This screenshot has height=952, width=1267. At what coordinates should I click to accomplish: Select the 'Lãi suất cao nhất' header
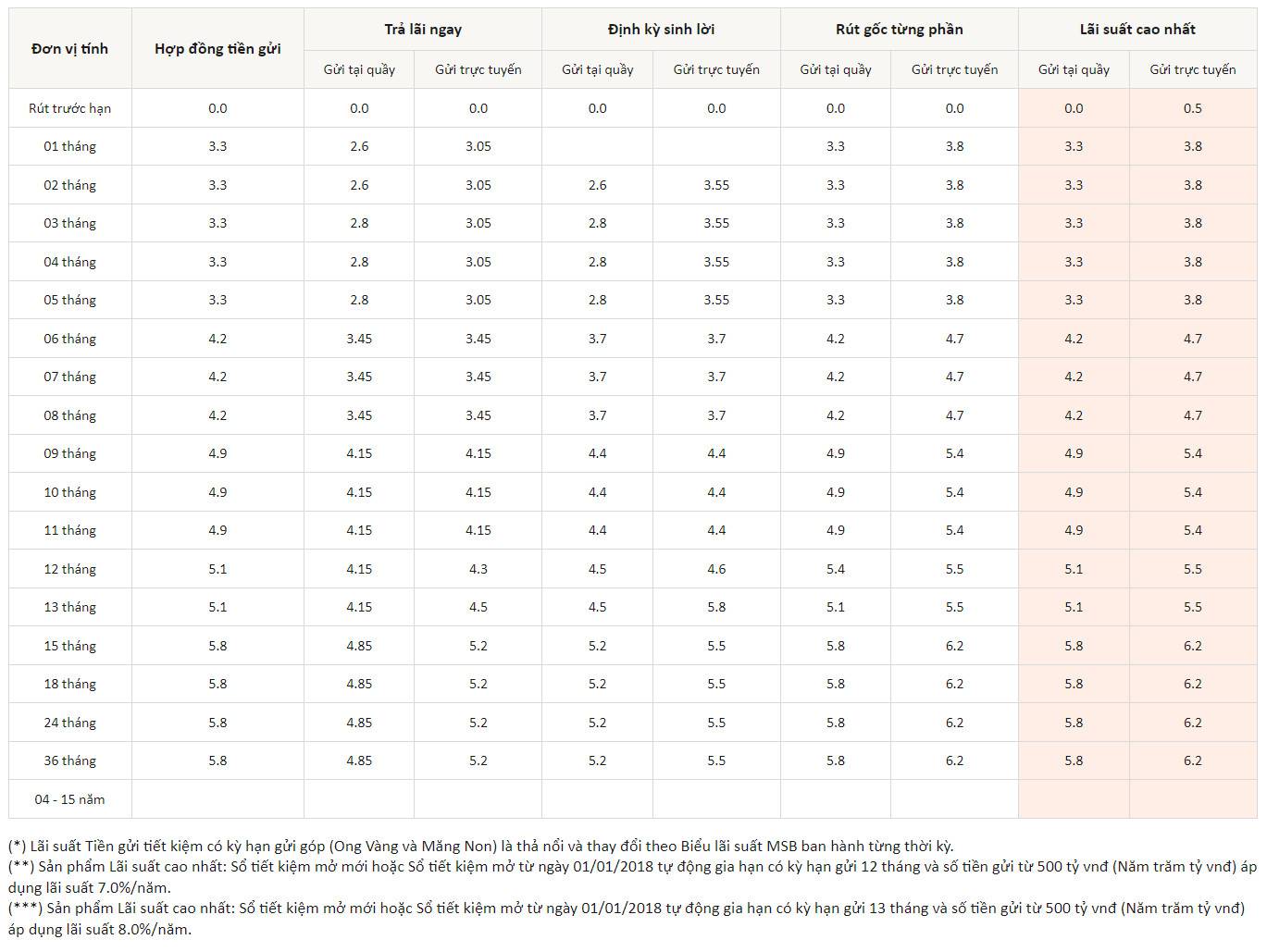click(1137, 30)
